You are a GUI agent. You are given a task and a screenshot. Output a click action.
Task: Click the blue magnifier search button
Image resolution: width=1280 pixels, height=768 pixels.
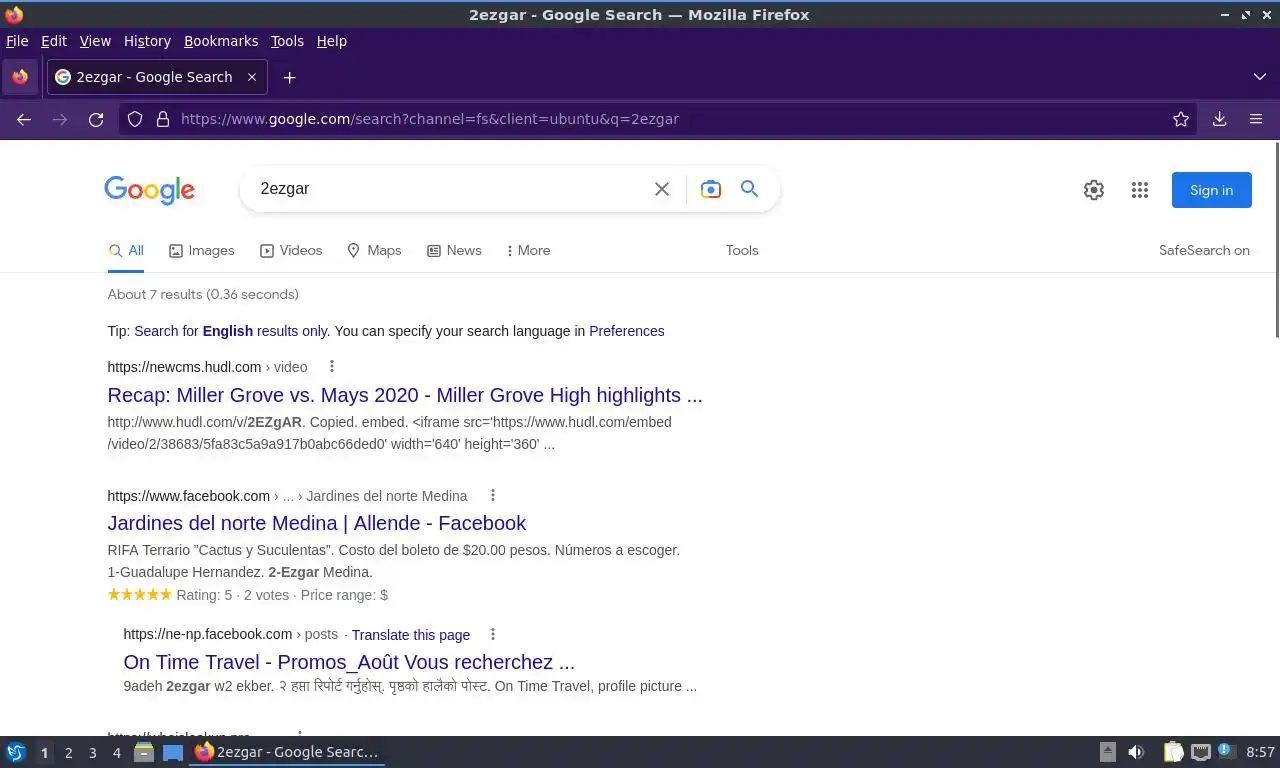click(749, 189)
